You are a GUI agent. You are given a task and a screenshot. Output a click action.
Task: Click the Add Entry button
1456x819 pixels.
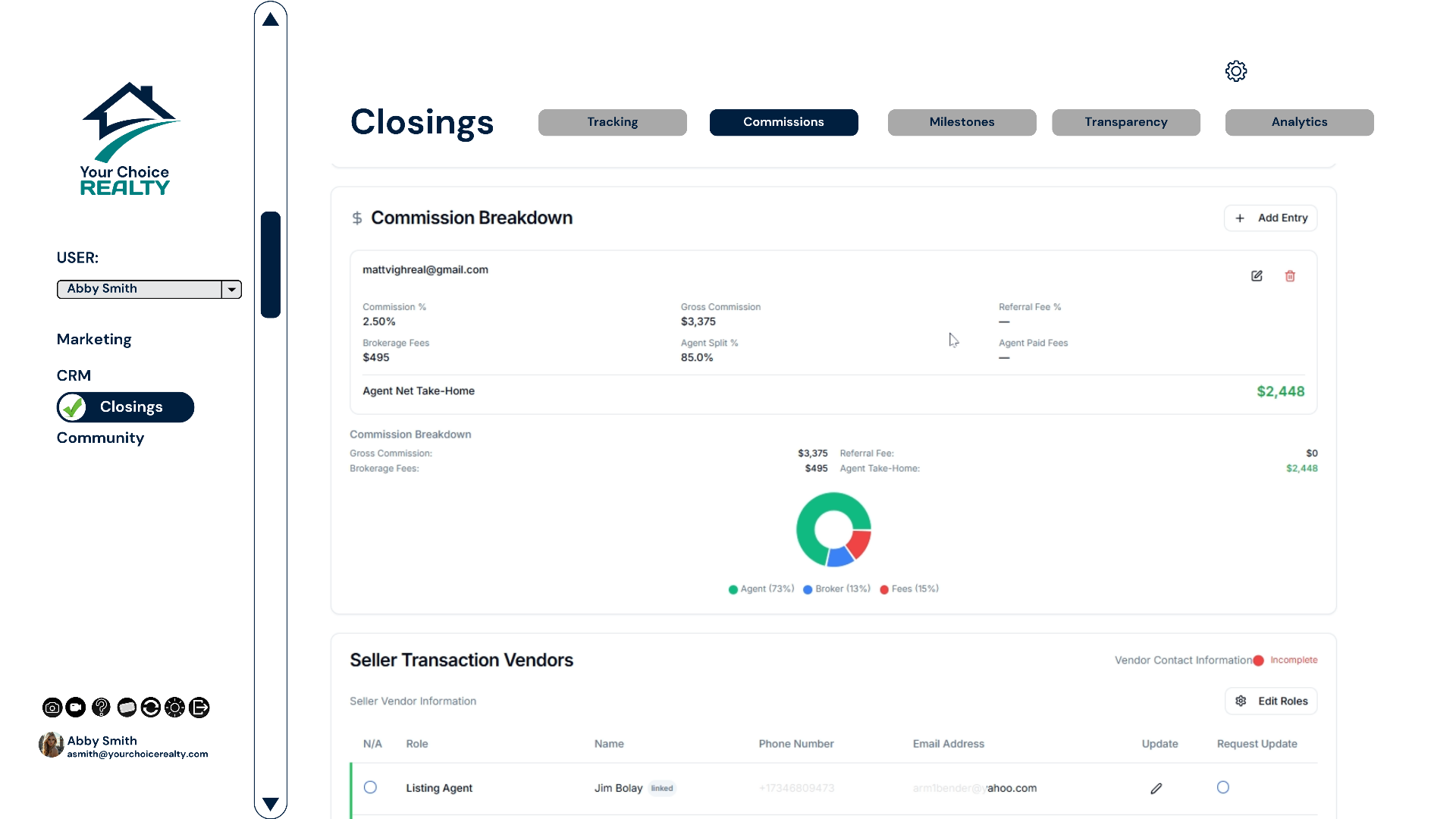1270,218
